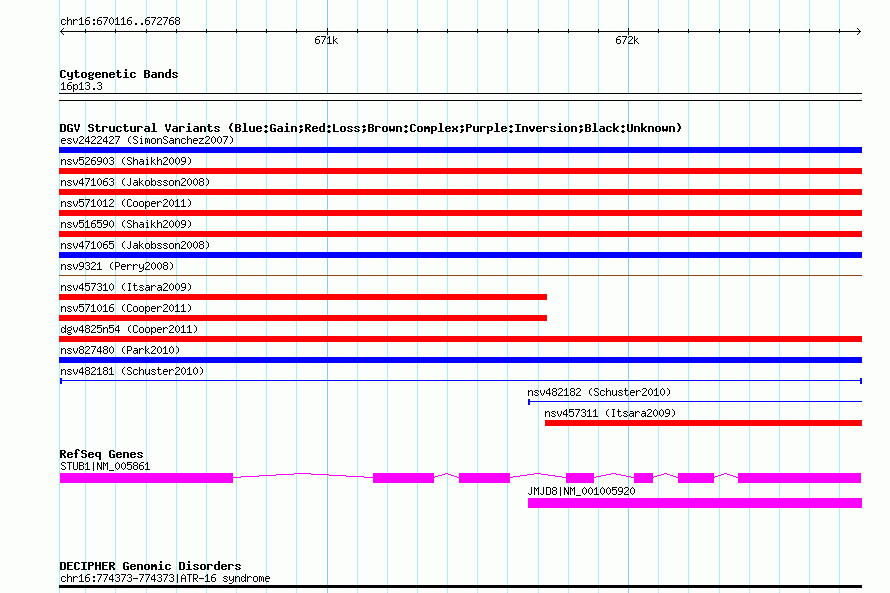Click the short red bar under nsv571016
This screenshot has width=890, height=593.
[x=303, y=318]
